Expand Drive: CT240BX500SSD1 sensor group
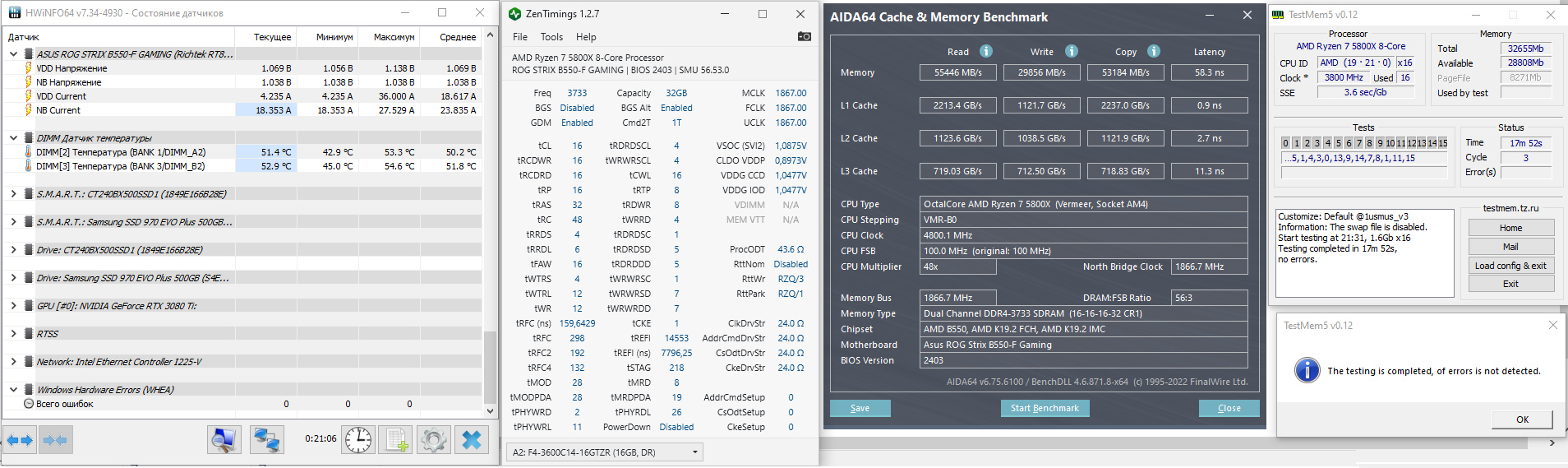 (13, 250)
